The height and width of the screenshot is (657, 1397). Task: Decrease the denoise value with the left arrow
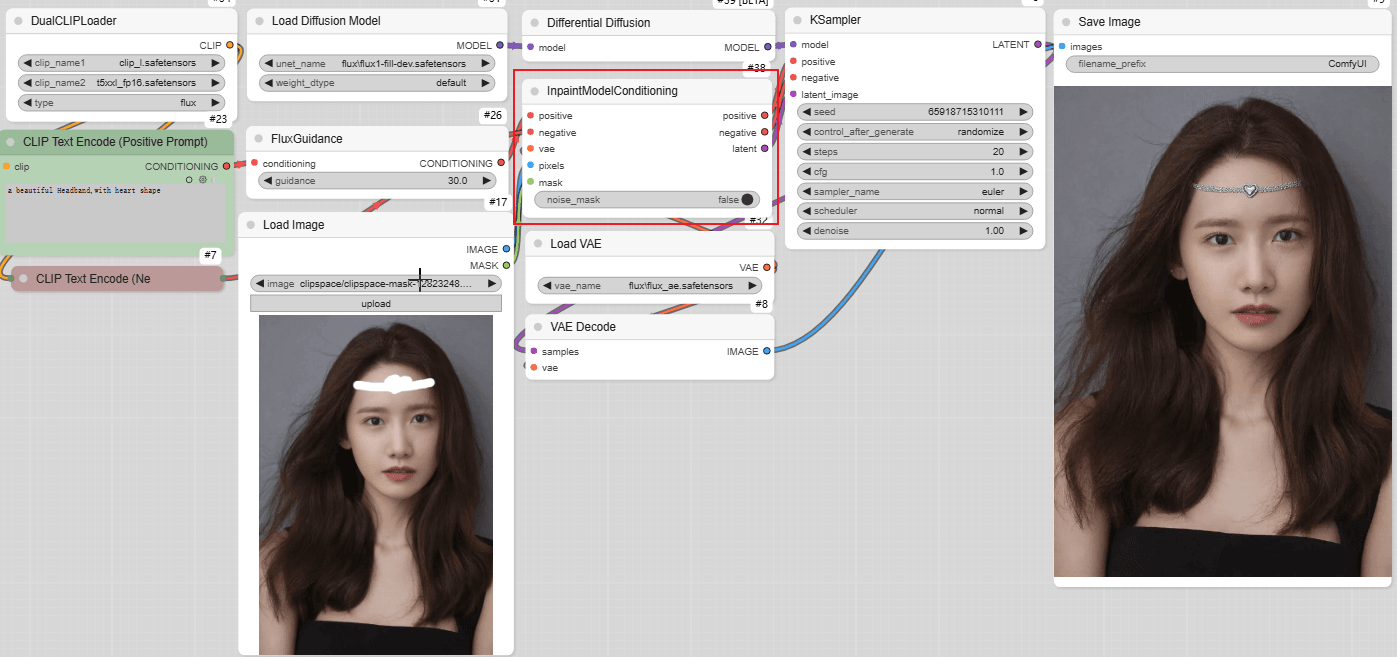coord(806,231)
